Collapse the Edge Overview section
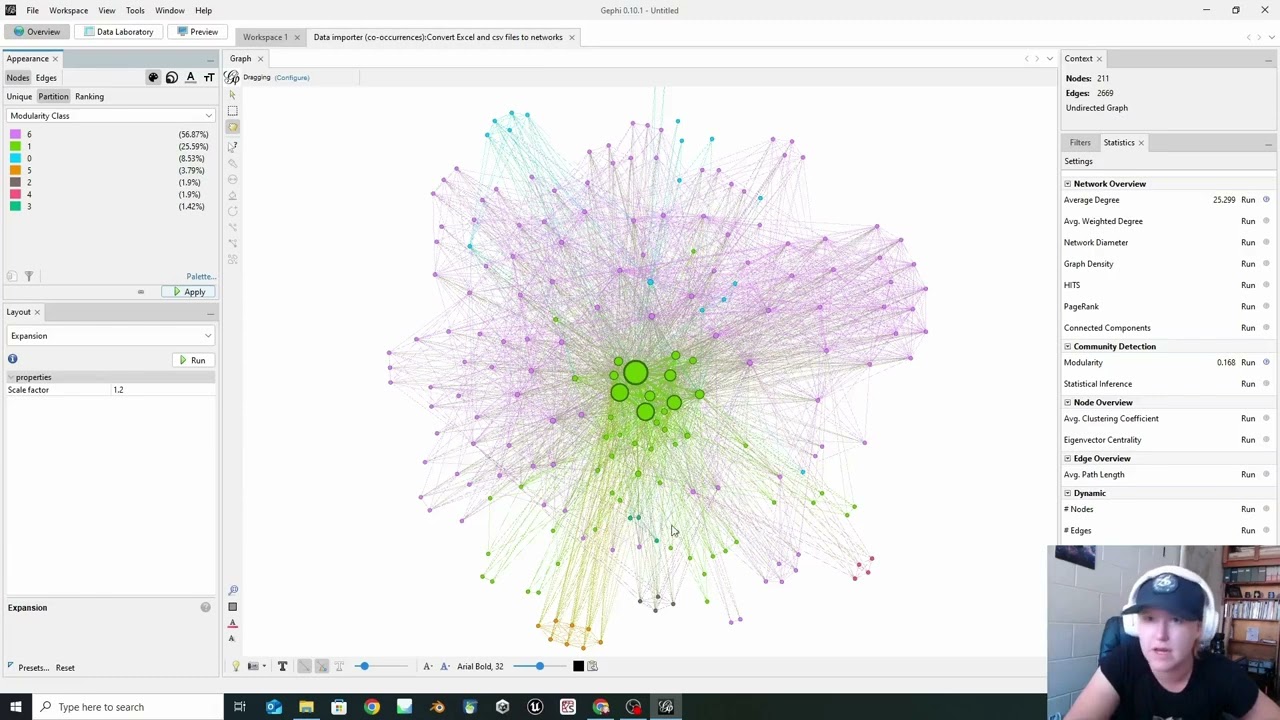Screen dimensions: 1280x720 click(1067, 458)
